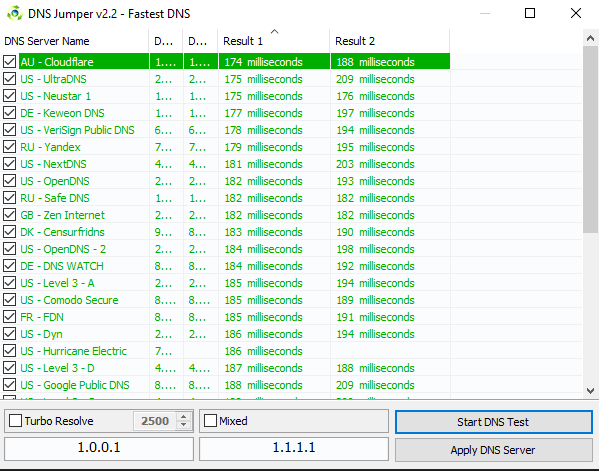Select the GB - Zen Internet row
The image size is (599, 471).
(x=226, y=215)
